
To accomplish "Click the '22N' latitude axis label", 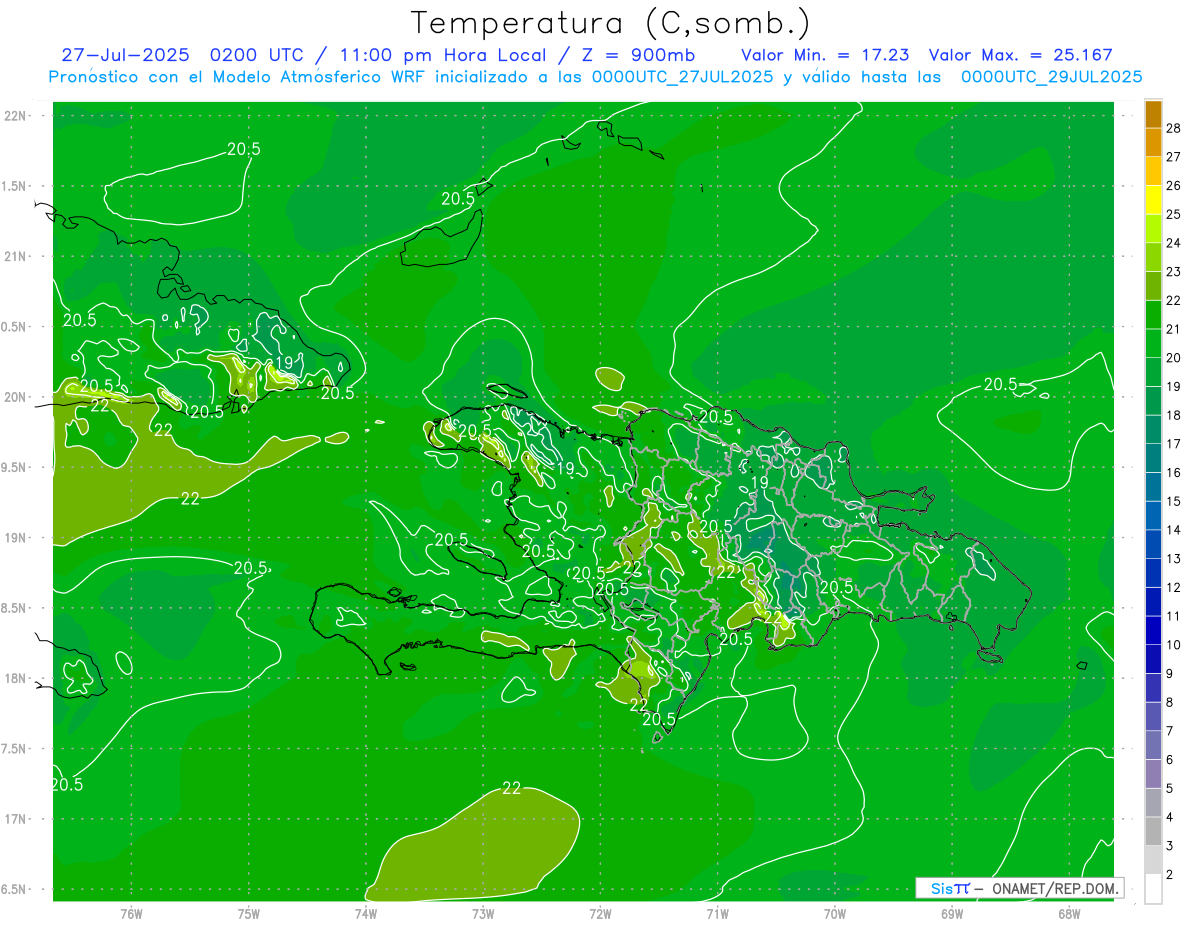I will pos(14,116).
